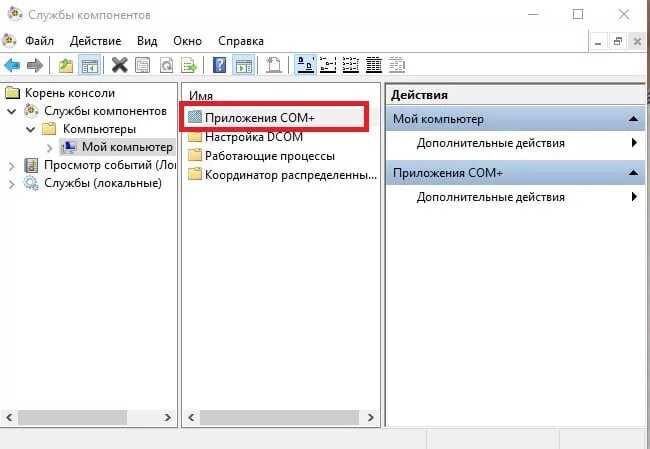Click Приложения COM+ header in Действия
Image resolution: width=650 pixels, height=449 pixels.
coord(515,172)
